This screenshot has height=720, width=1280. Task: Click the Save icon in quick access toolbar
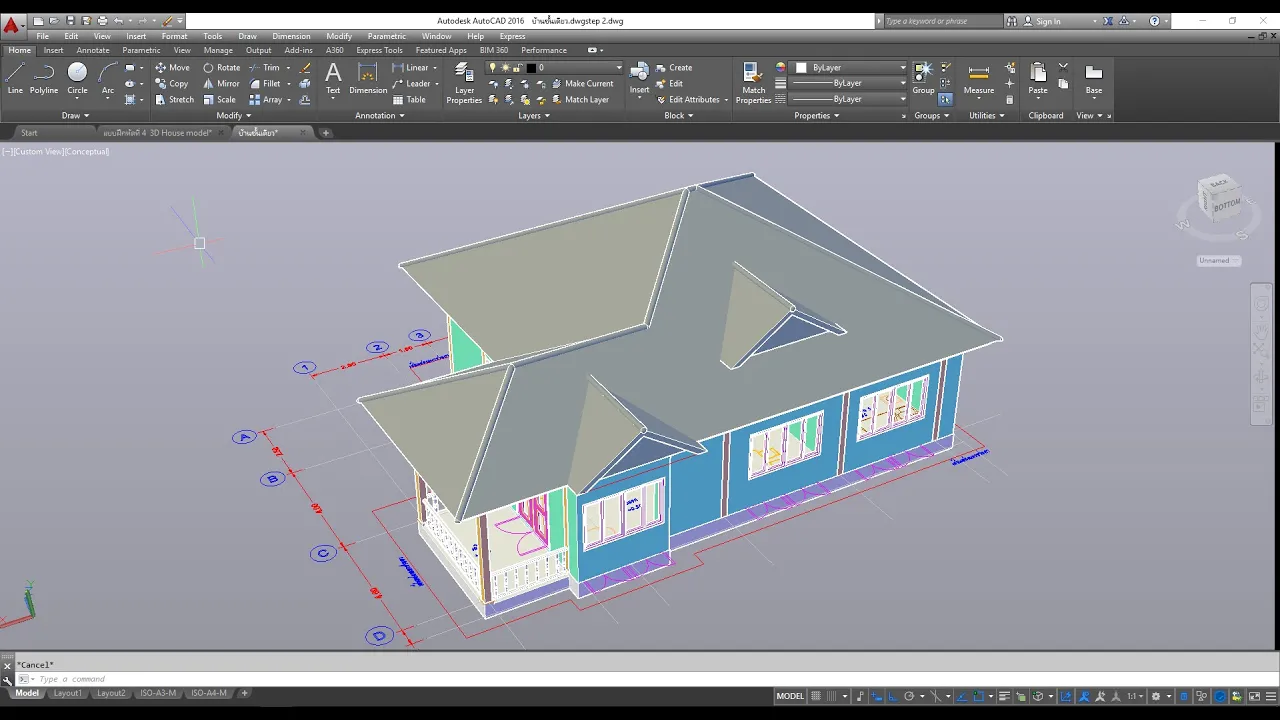click(x=70, y=21)
